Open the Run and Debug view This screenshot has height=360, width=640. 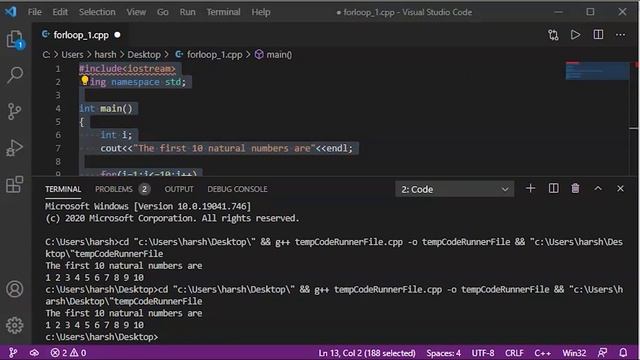[x=15, y=148]
